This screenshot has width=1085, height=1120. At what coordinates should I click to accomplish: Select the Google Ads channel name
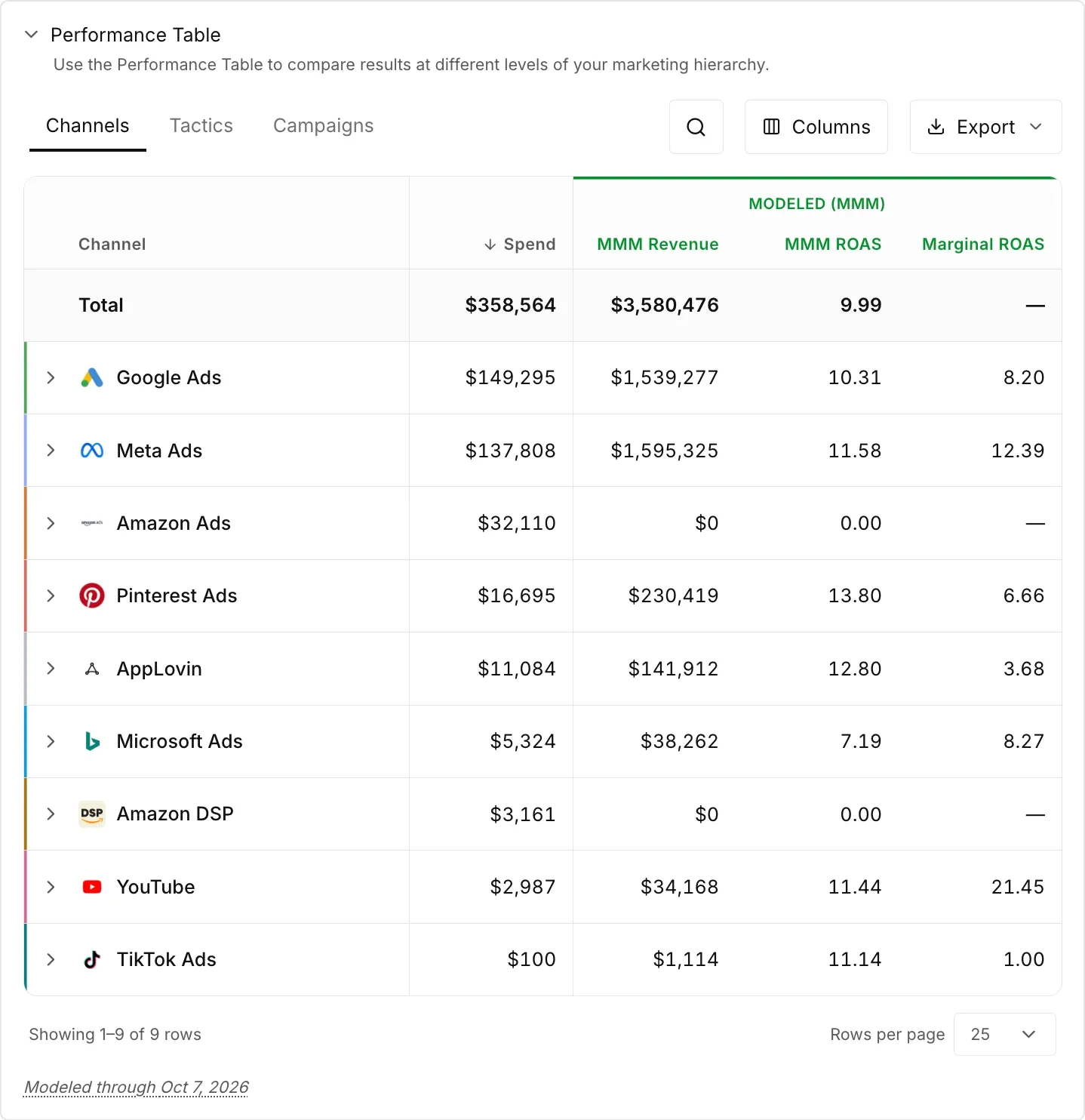pyautogui.click(x=169, y=377)
